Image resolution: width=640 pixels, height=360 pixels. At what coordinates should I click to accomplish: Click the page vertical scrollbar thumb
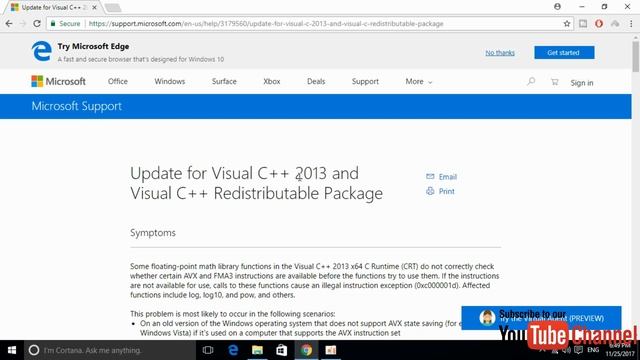[x=636, y=56]
